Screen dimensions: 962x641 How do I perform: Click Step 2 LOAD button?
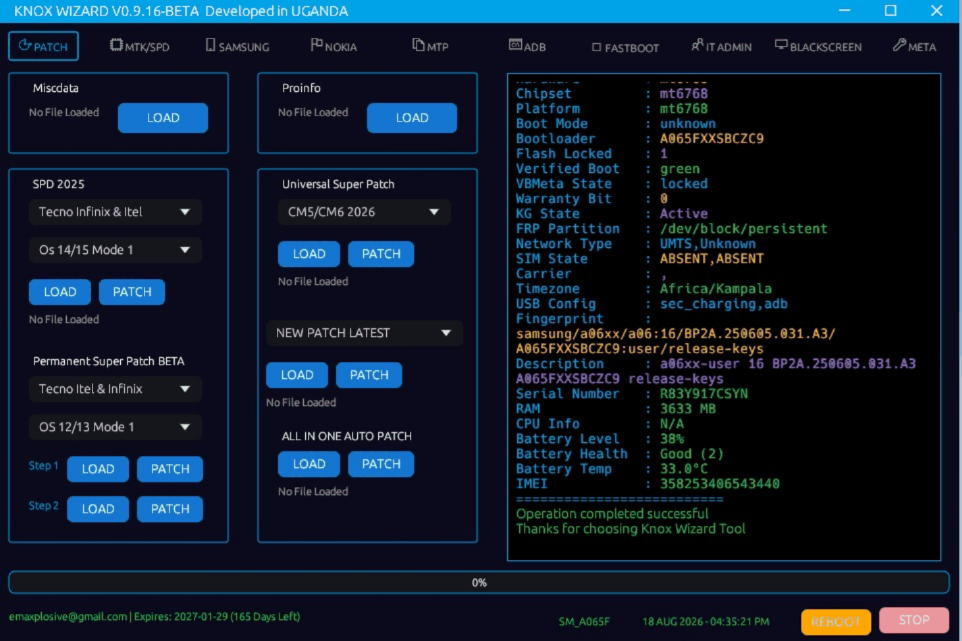point(98,509)
